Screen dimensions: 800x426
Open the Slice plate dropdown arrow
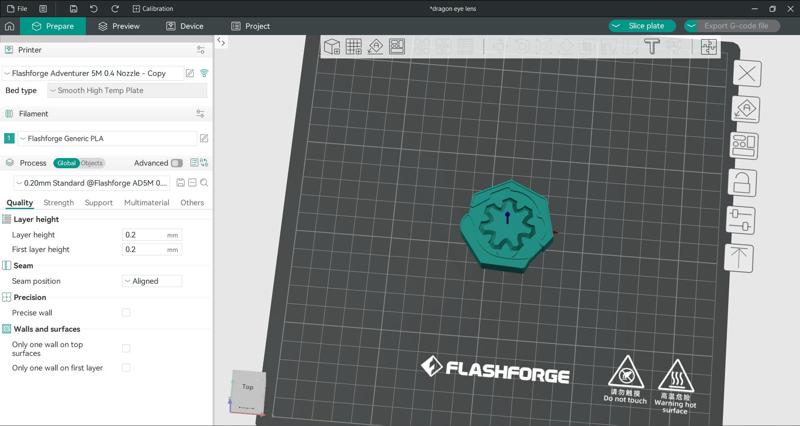pyautogui.click(x=616, y=26)
